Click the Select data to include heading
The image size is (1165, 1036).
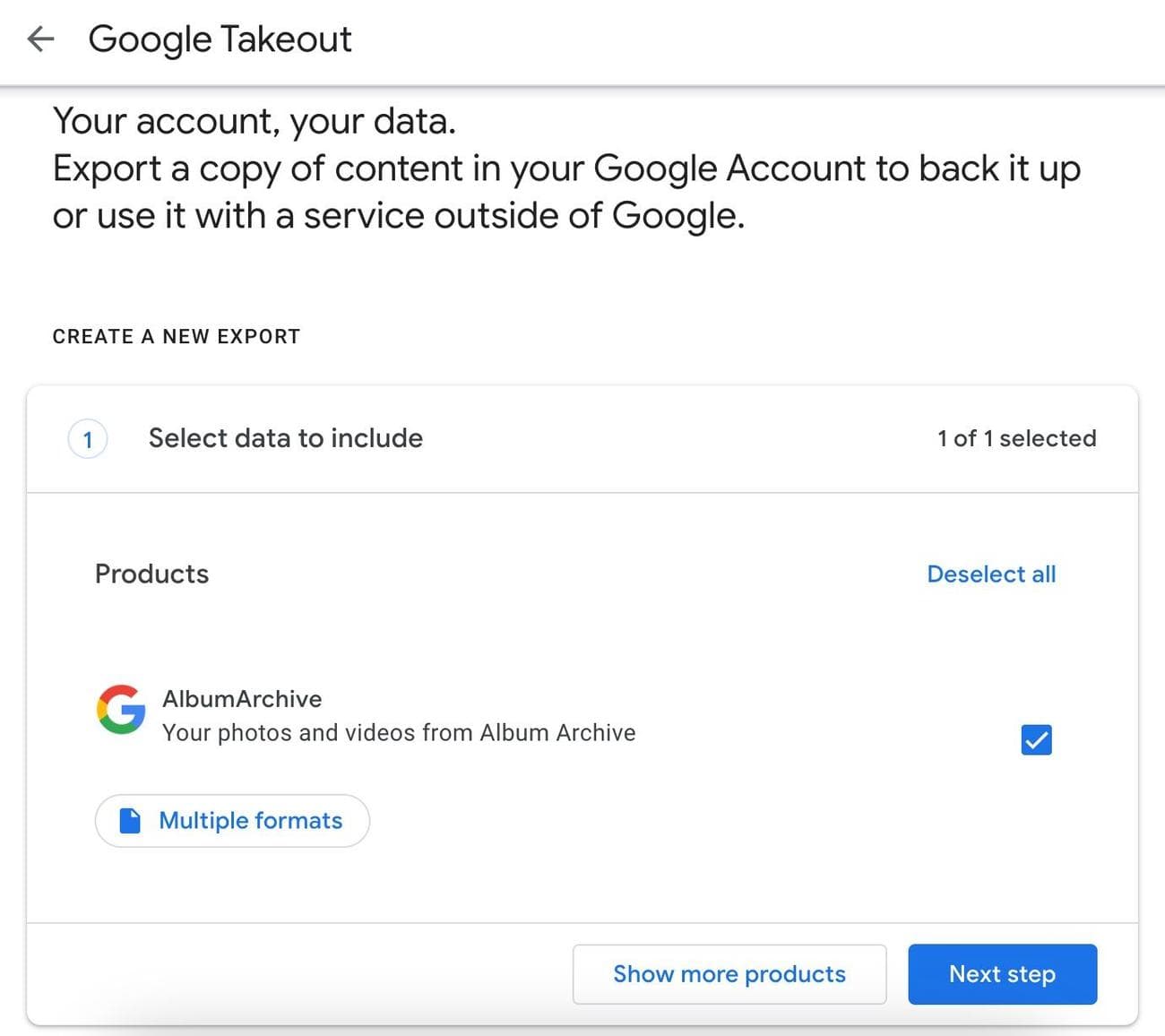285,438
